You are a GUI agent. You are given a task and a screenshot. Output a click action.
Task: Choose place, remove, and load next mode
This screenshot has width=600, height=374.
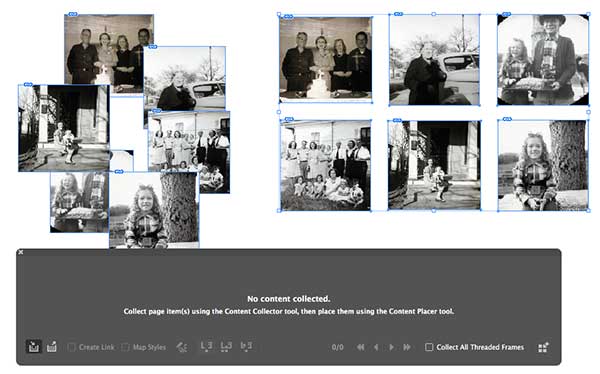[207, 346]
